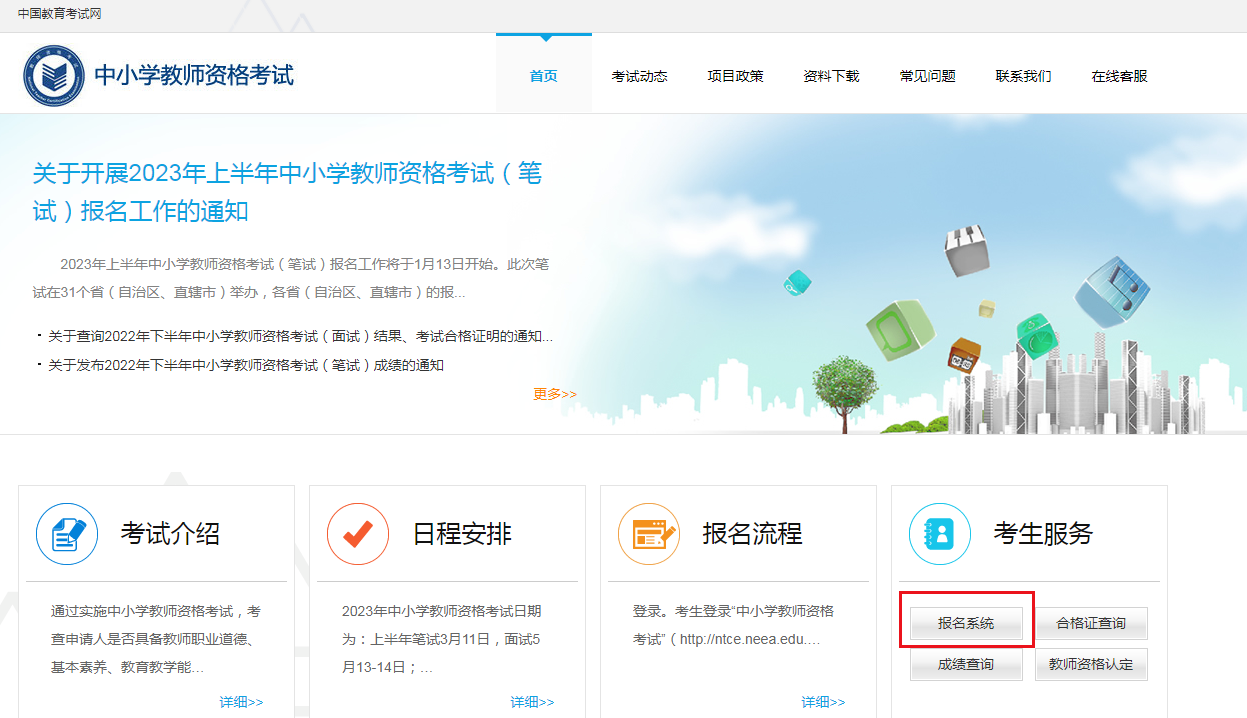This screenshot has width=1247, height=718.
Task: Click the 考试介绍 document pencil icon
Action: click(x=67, y=534)
